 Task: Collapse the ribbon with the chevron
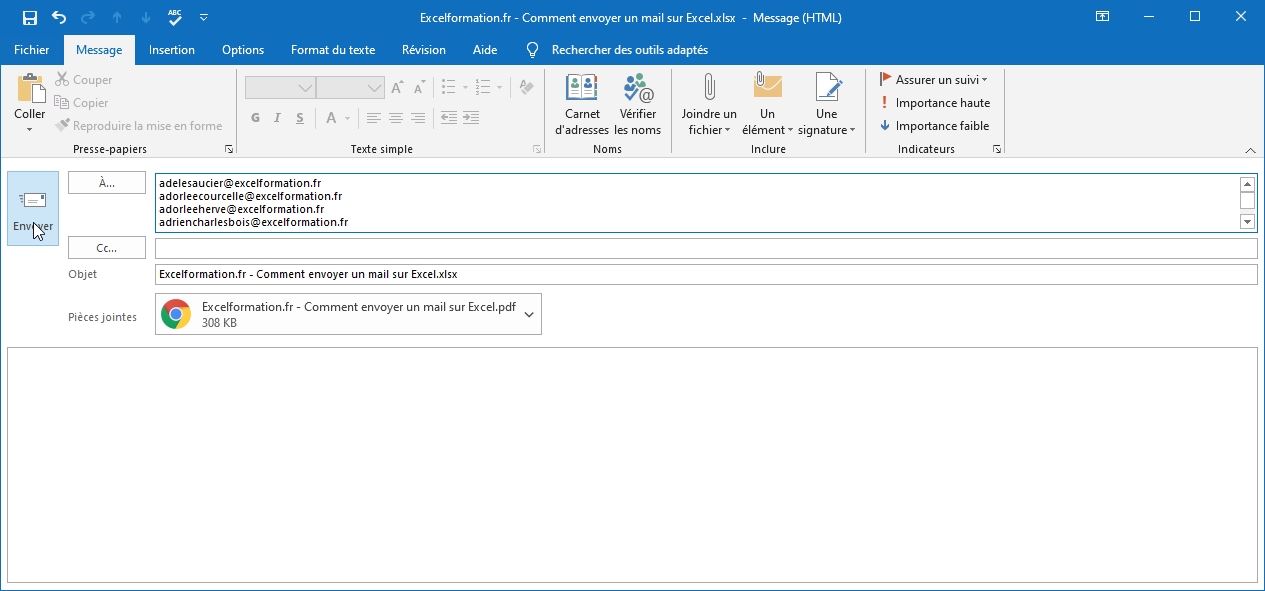(x=1250, y=150)
